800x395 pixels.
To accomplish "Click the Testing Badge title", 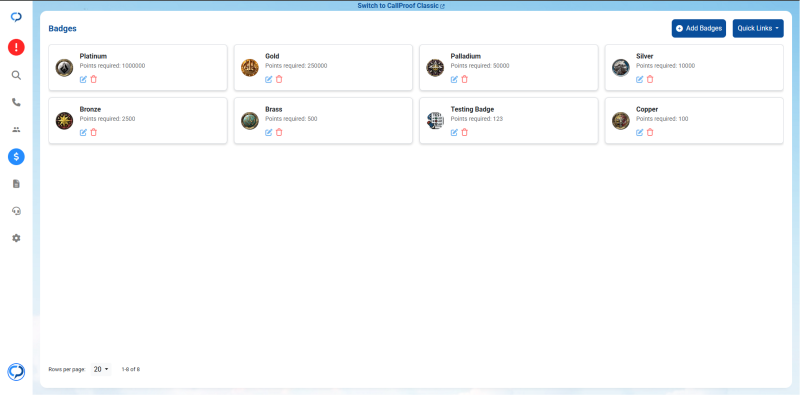I will tap(472, 109).
